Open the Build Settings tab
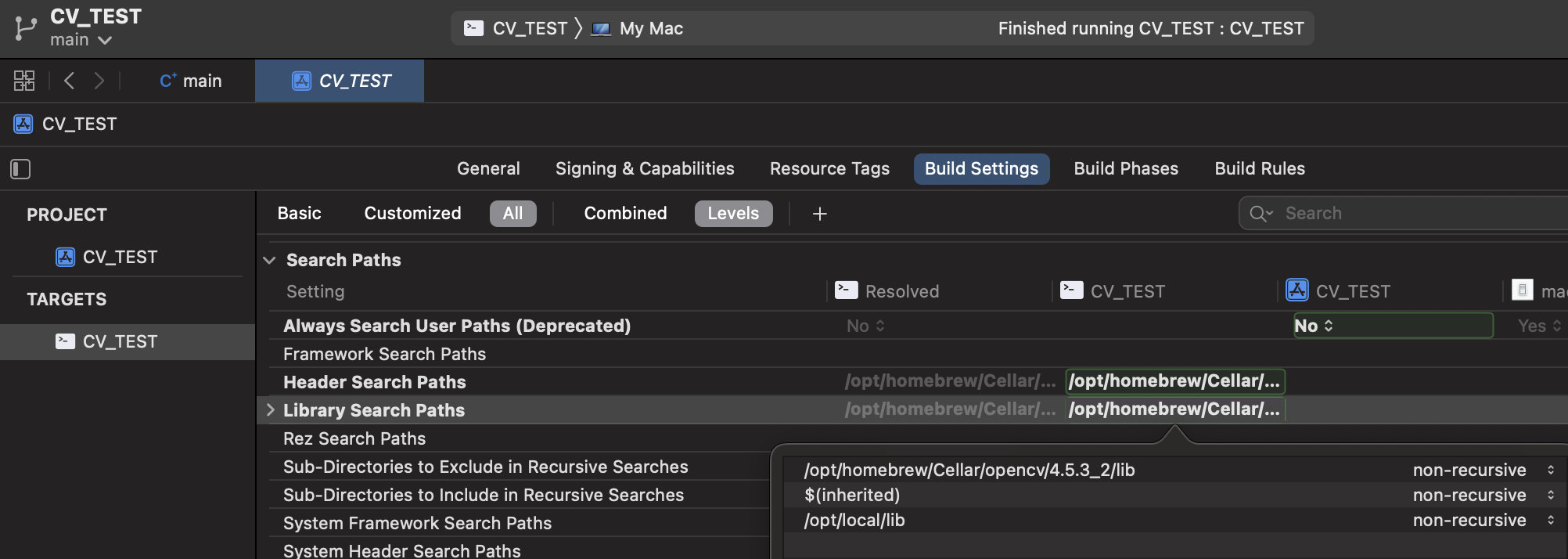Screen dimensions: 1568x559 981,169
